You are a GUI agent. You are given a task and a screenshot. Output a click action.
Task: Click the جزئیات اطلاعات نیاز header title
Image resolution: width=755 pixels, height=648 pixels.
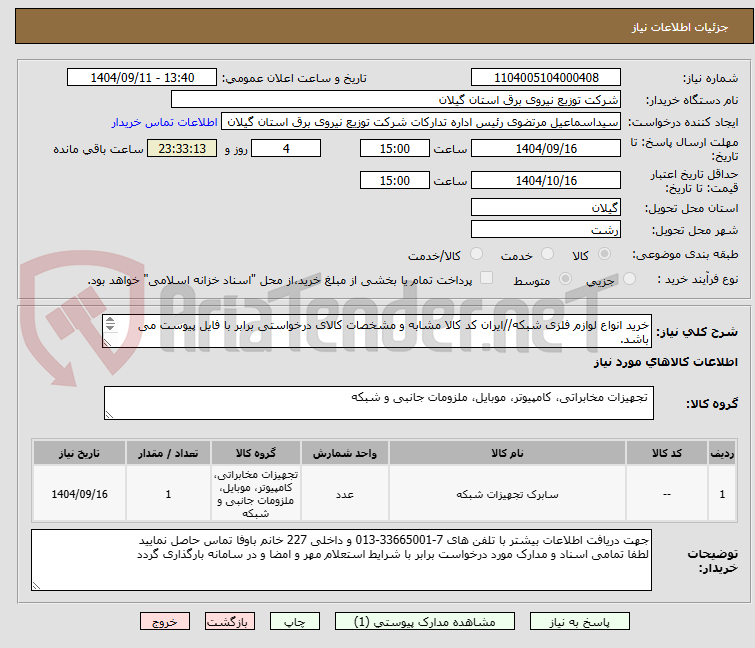point(680,27)
